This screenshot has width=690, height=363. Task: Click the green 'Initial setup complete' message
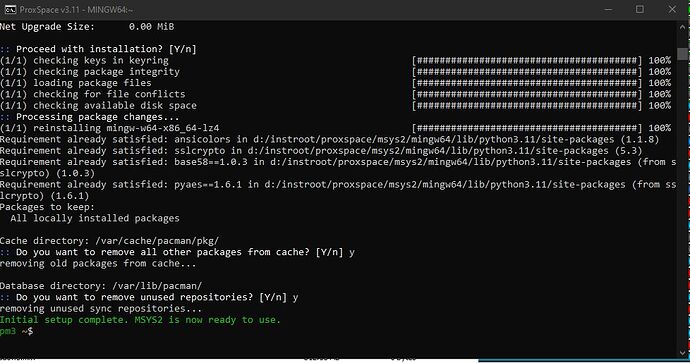click(x=140, y=320)
